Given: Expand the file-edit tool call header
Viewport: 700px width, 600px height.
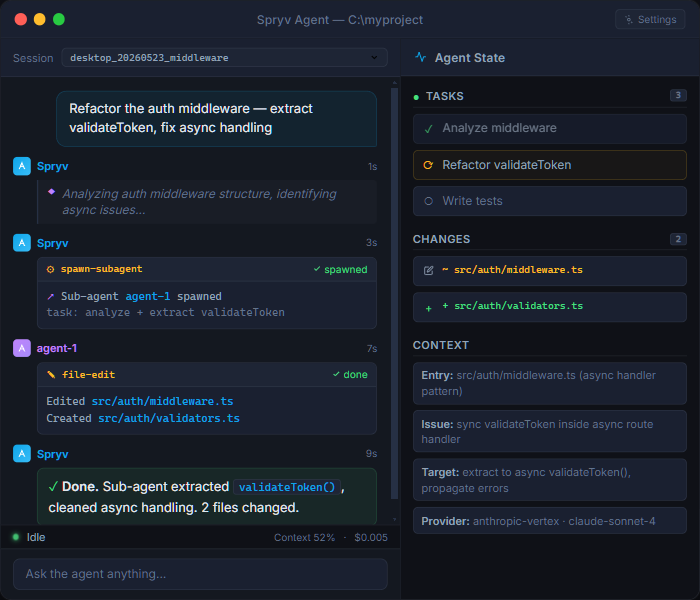Looking at the screenshot, I should click(207, 375).
